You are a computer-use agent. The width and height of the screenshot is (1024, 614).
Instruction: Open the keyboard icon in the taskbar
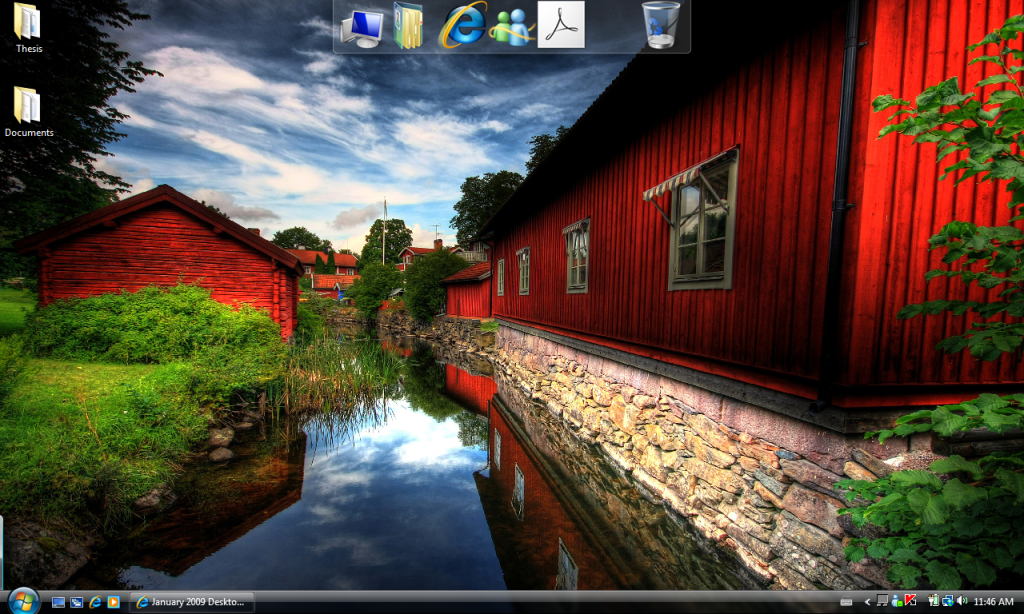pos(846,602)
